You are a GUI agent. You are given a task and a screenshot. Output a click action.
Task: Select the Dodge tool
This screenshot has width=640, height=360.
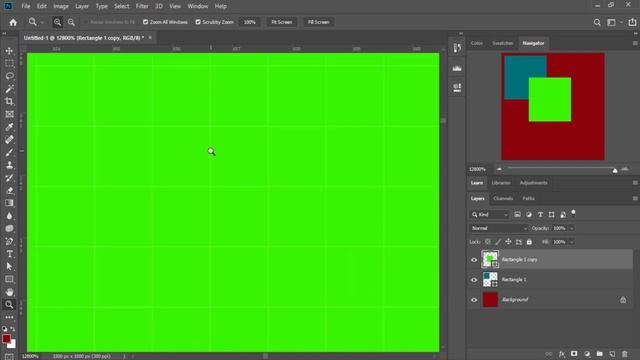point(9,228)
